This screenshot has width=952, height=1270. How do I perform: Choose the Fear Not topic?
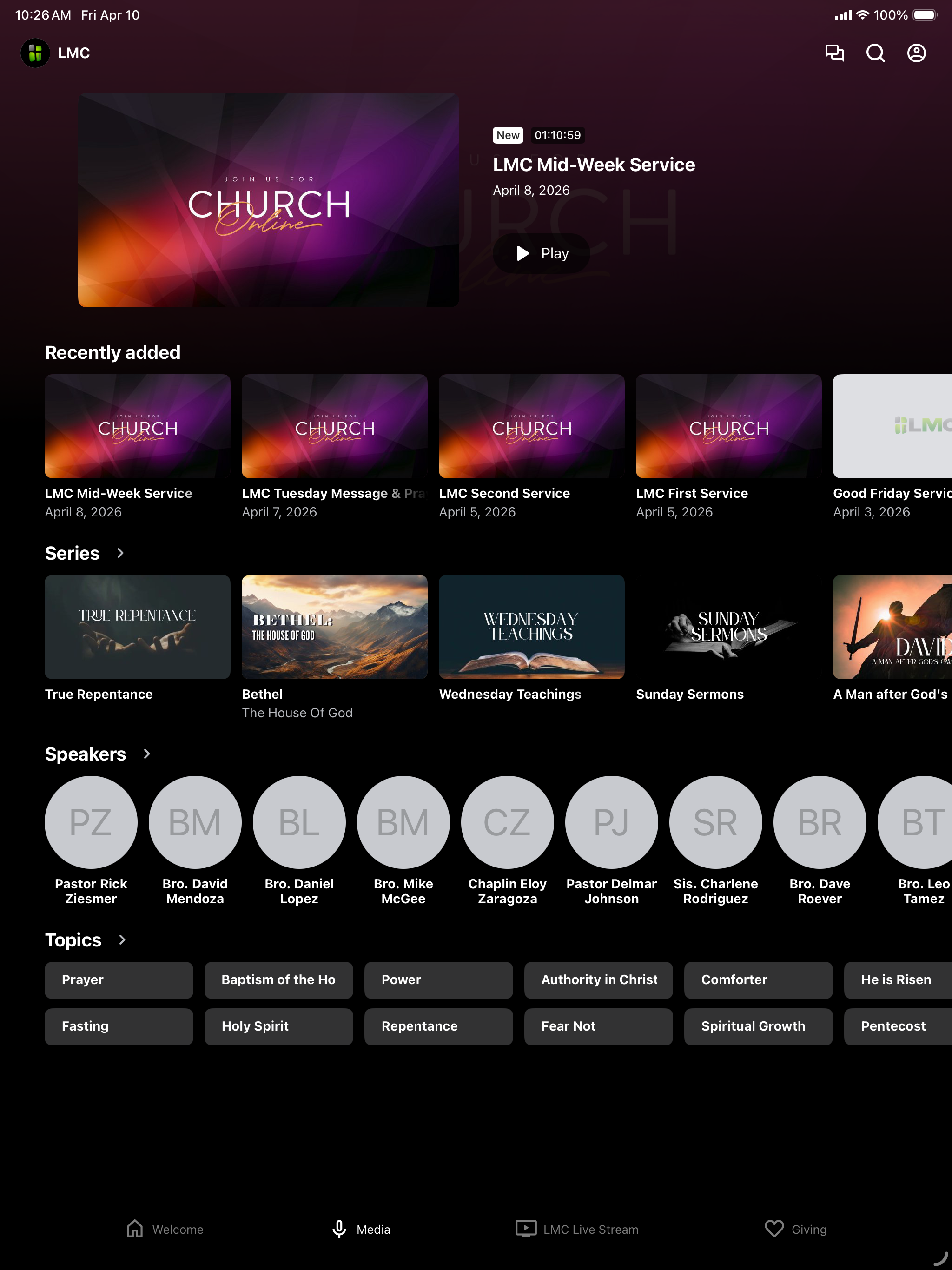pos(598,1026)
